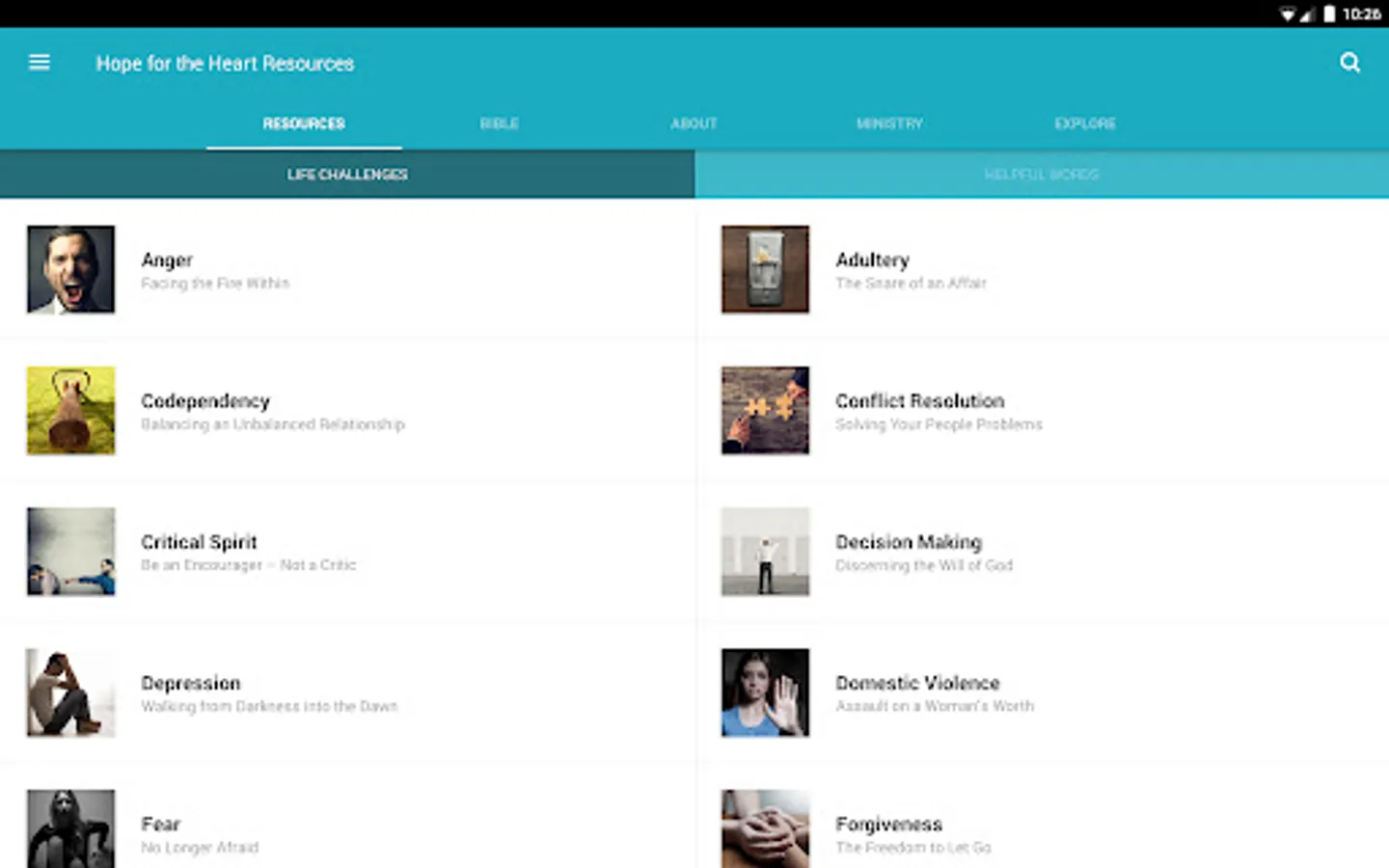The width and height of the screenshot is (1389, 868).
Task: Check the Wi-Fi status icon
Action: click(1288, 14)
